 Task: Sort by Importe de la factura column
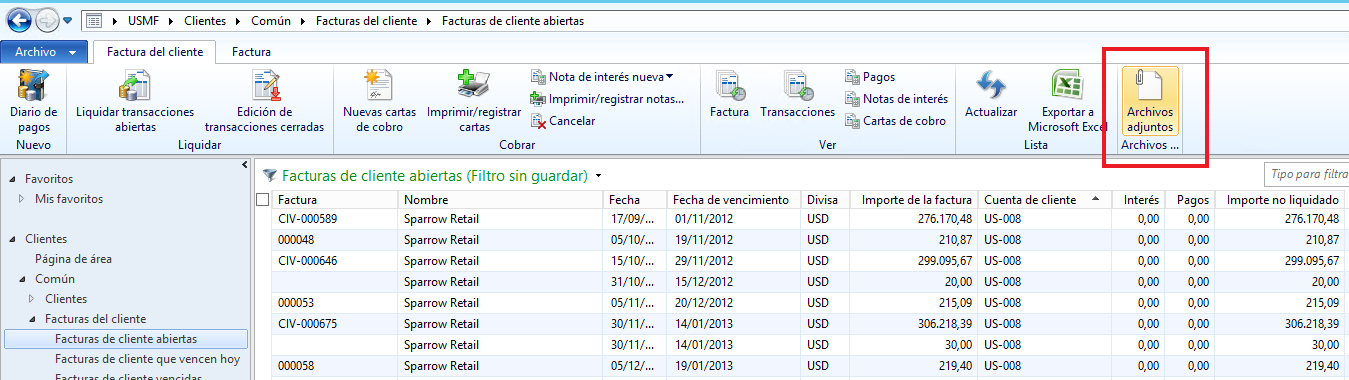[913, 200]
